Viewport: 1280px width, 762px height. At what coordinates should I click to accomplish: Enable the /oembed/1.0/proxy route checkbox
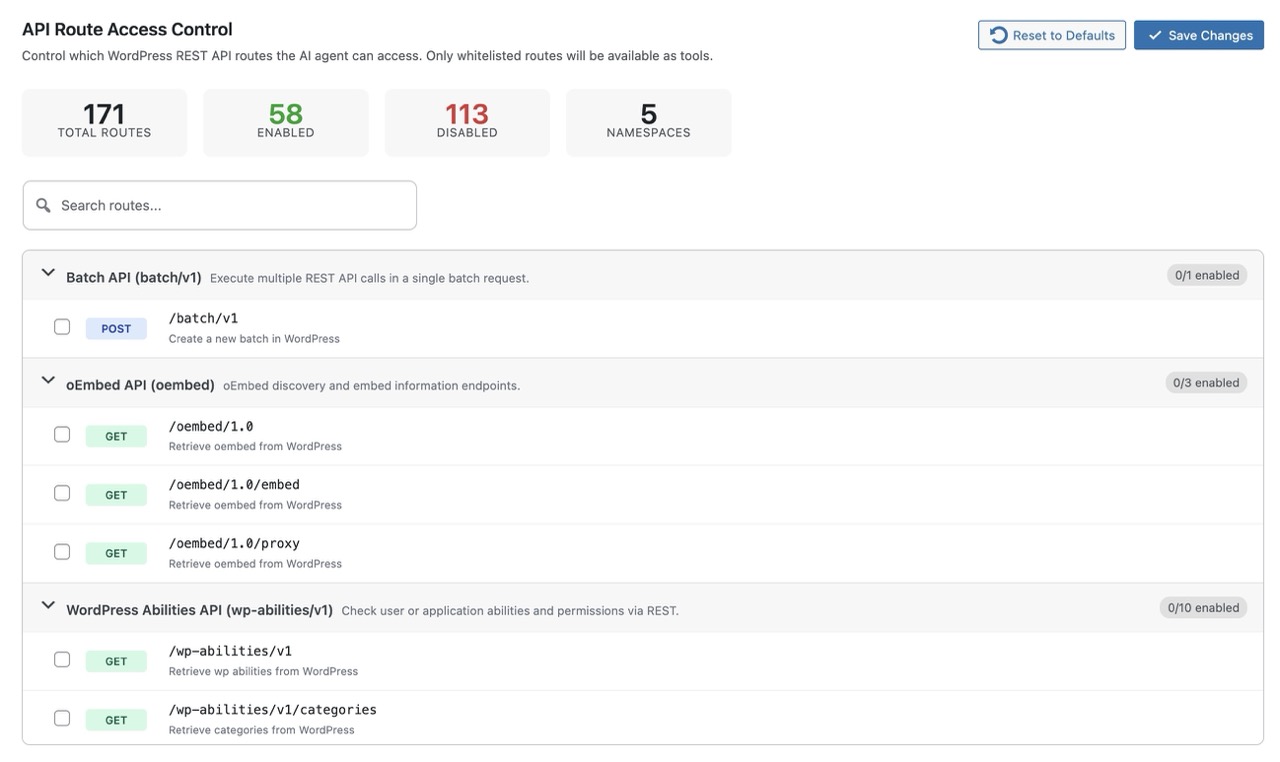tap(62, 552)
